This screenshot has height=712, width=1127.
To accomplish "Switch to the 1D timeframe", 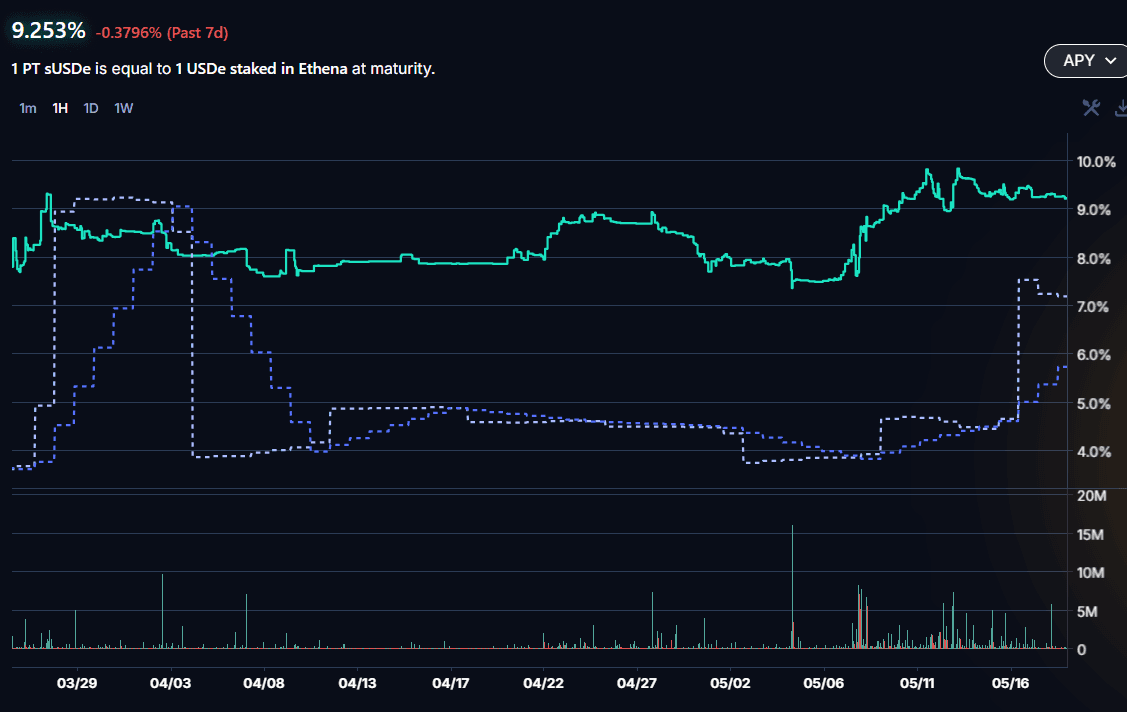I will (91, 108).
